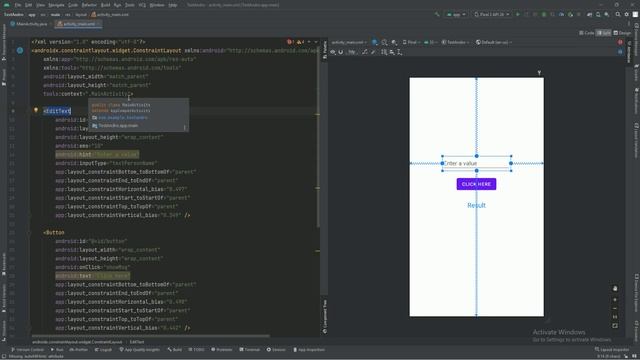640x360 pixels.
Task: Click the pan hand icon in preview
Action: point(615,289)
